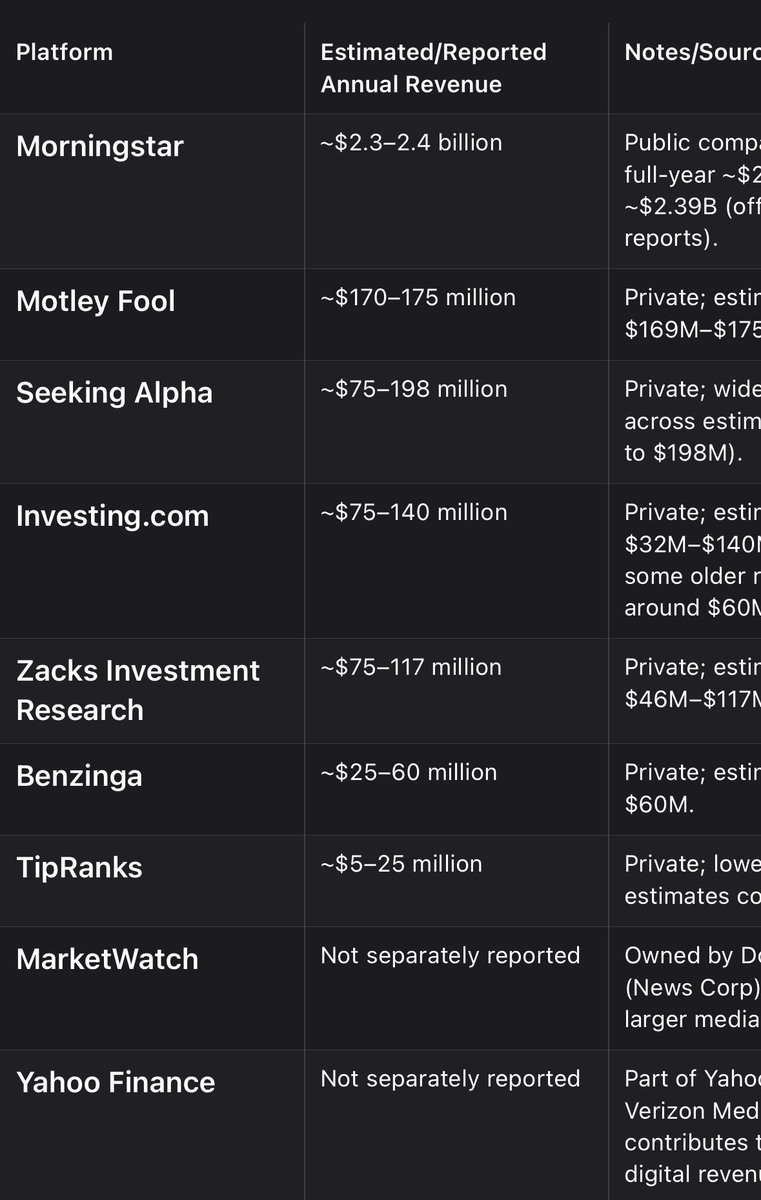Viewport: 761px width, 1200px height.
Task: Select the Morningstar platform name
Action: [x=100, y=146]
